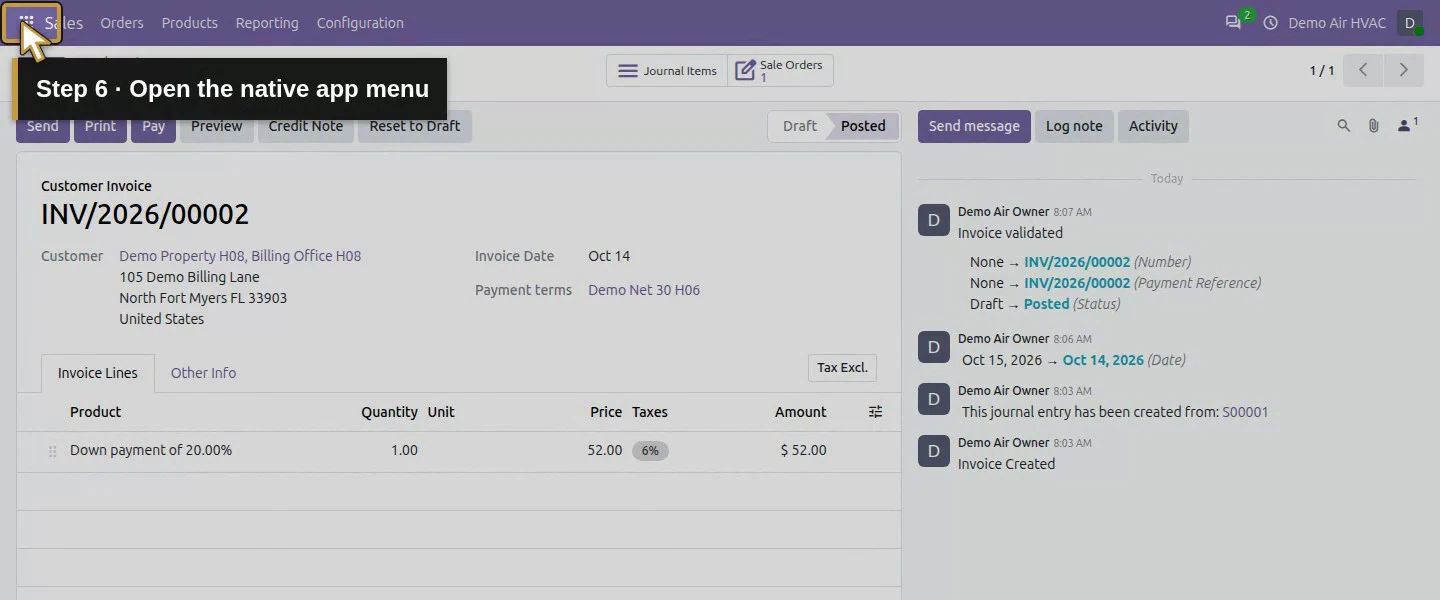Open the Orders menu
Viewport: 1440px width, 600px height.
[122, 23]
